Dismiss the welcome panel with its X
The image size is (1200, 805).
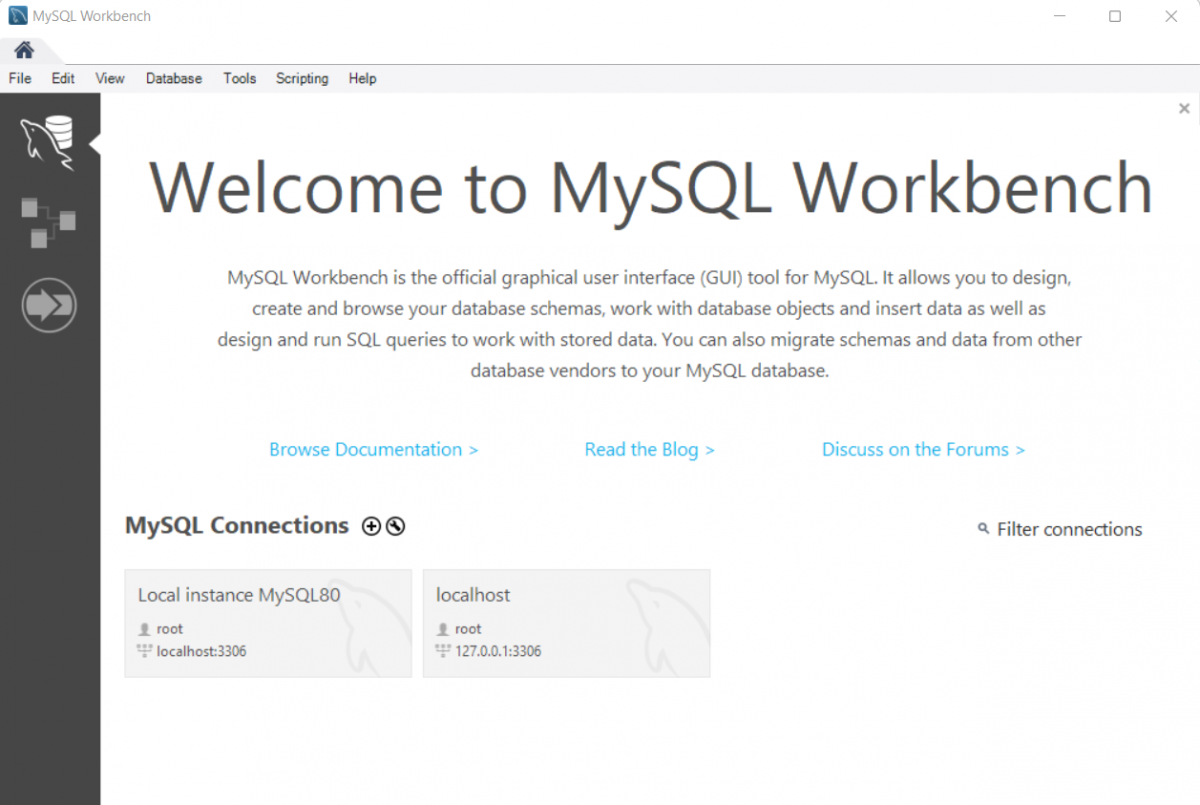pos(1183,108)
